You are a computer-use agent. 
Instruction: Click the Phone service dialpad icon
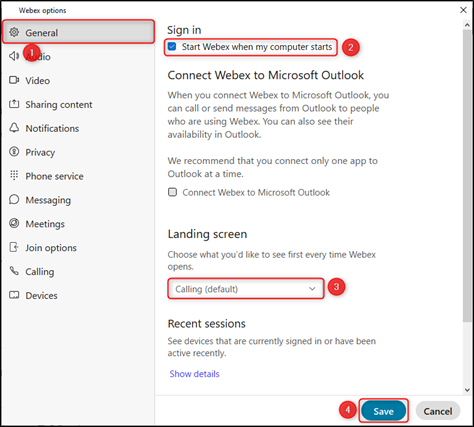(x=14, y=175)
